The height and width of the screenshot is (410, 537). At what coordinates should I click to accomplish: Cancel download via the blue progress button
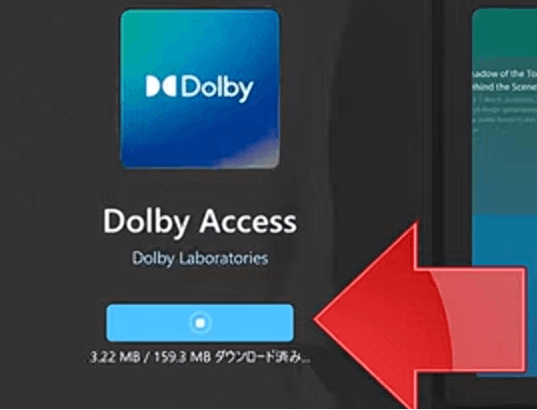point(200,323)
